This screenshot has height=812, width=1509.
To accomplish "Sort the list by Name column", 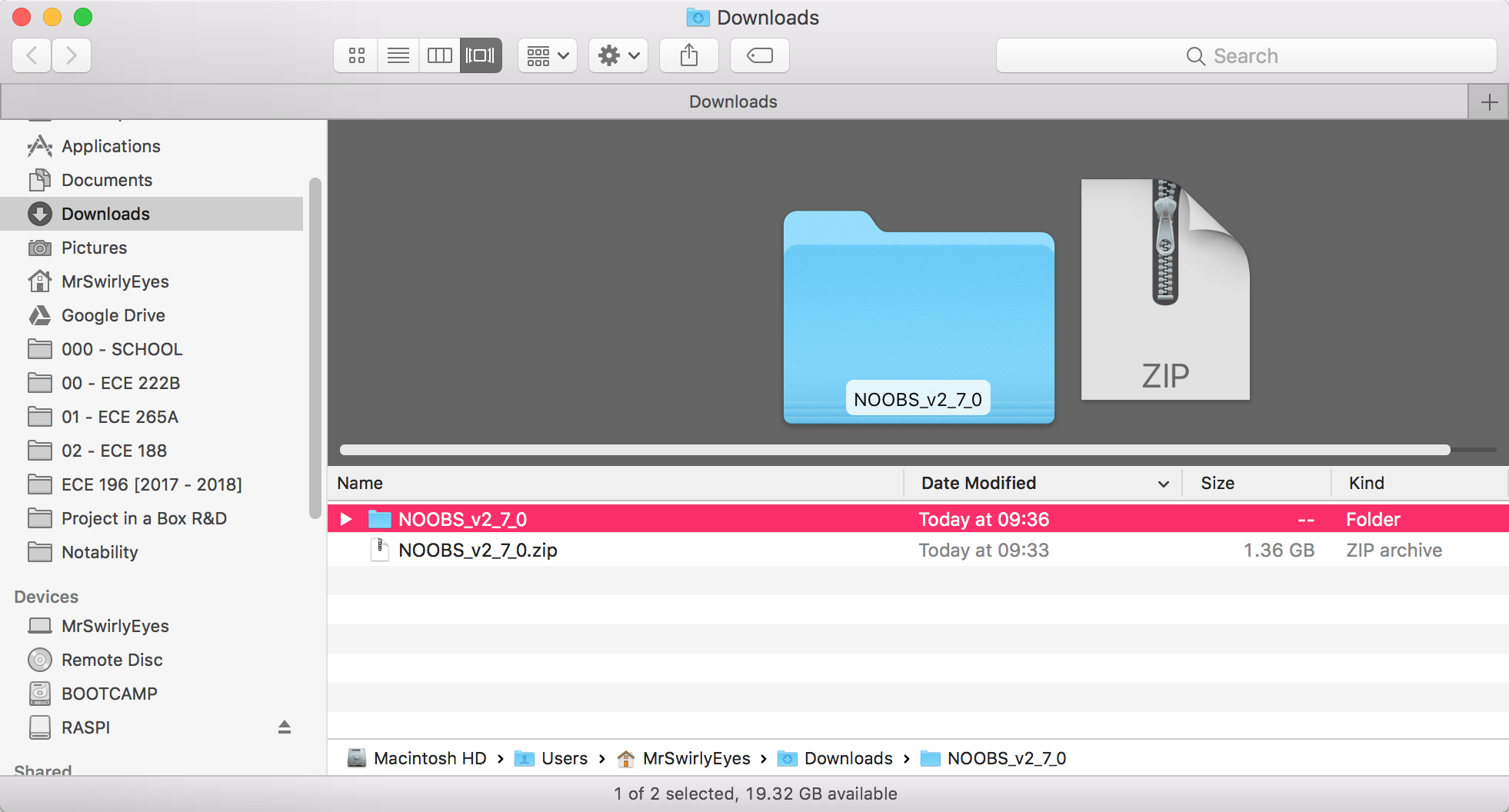I will (x=360, y=483).
